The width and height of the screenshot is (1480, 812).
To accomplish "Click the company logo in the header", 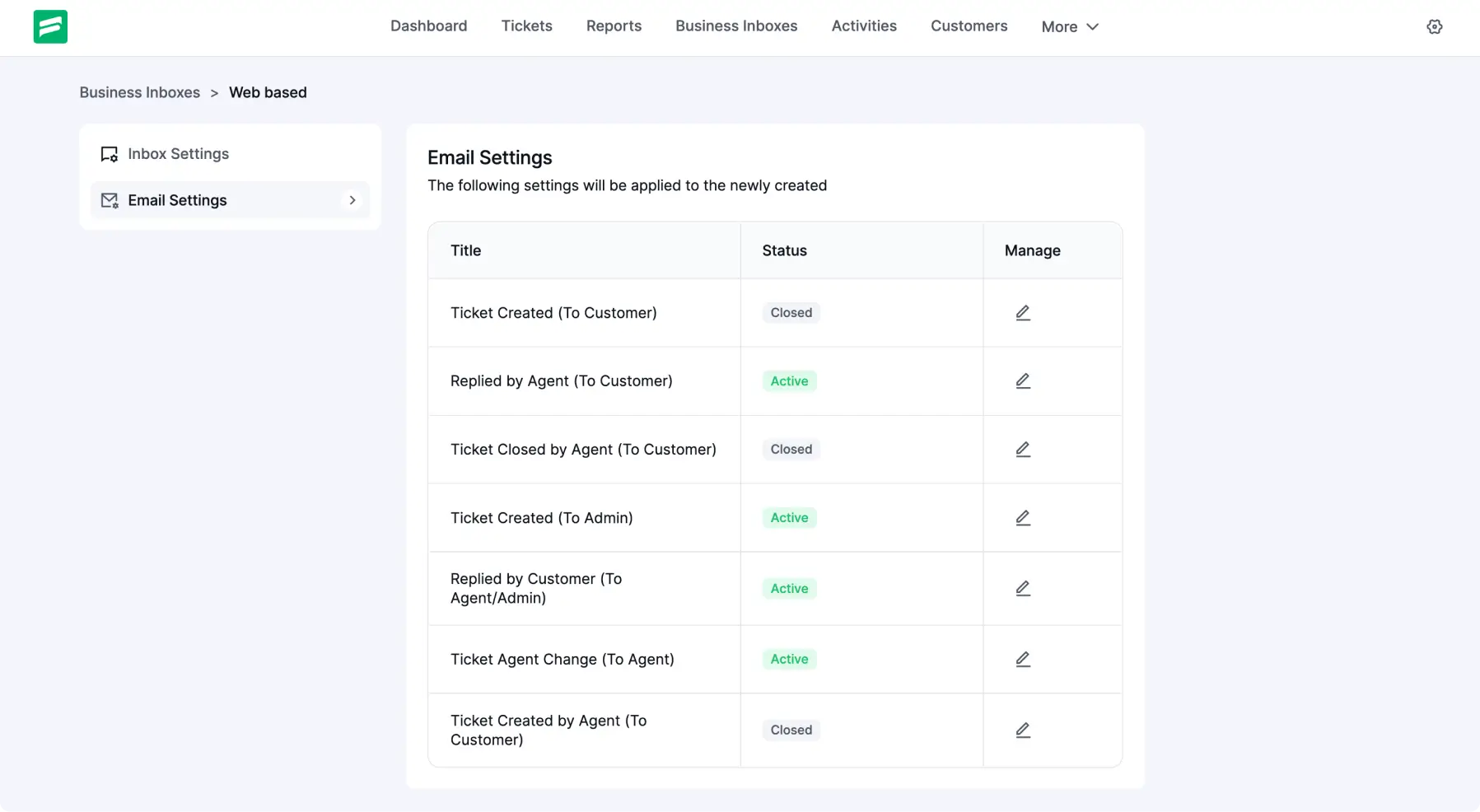I will pyautogui.click(x=50, y=26).
